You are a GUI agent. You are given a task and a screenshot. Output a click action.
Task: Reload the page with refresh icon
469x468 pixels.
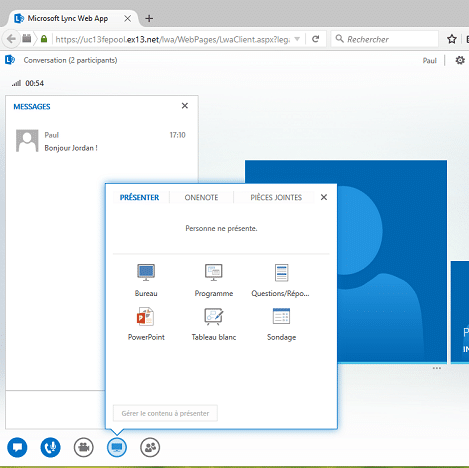[315, 39]
